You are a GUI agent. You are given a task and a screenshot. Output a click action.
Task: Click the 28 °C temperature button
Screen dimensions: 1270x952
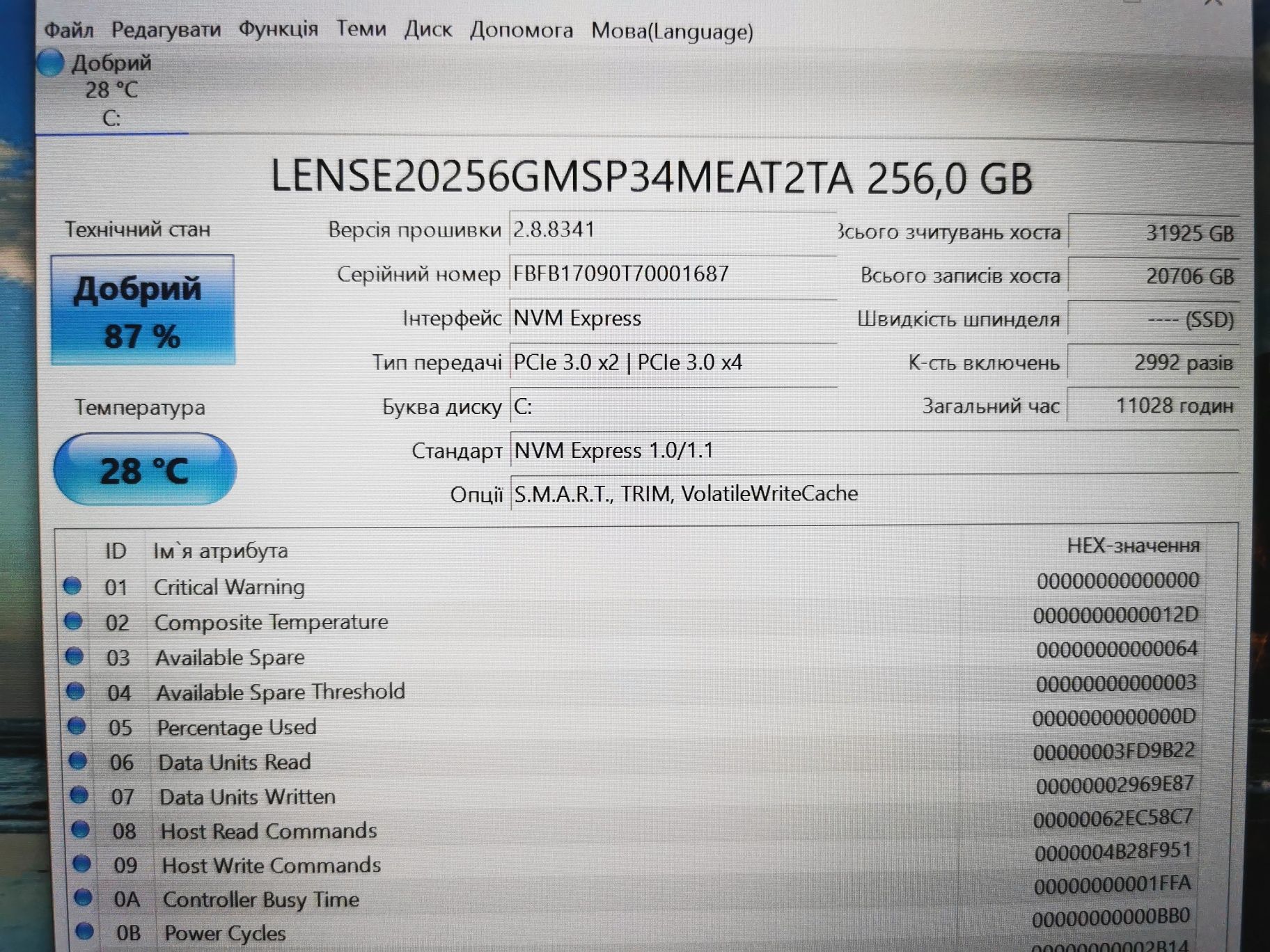[x=145, y=470]
